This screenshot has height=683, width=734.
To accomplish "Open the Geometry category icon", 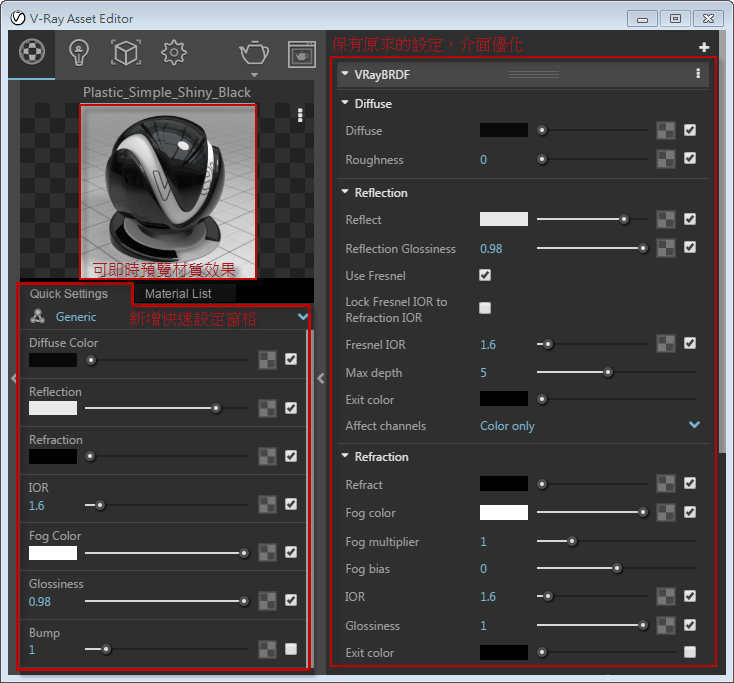I will point(126,52).
